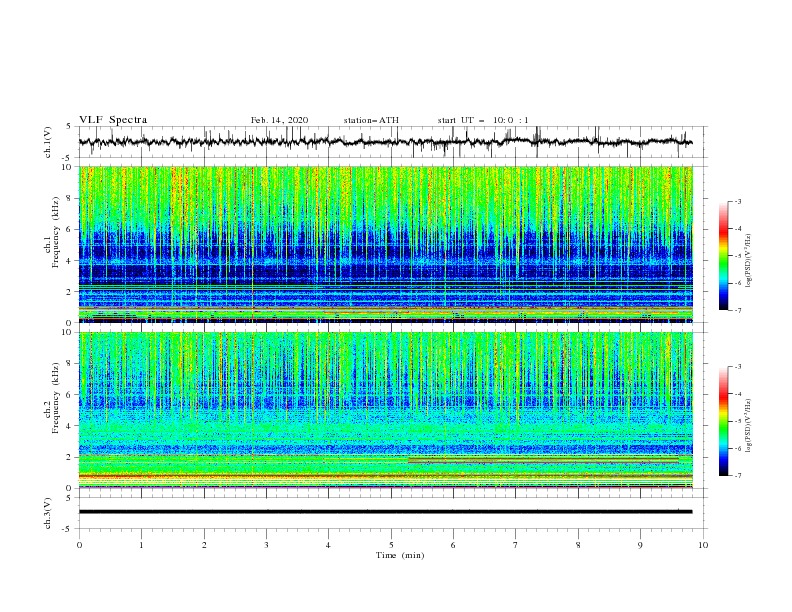792x612 pixels.
Task: Click the time axis "4" tick label
Action: (328, 545)
